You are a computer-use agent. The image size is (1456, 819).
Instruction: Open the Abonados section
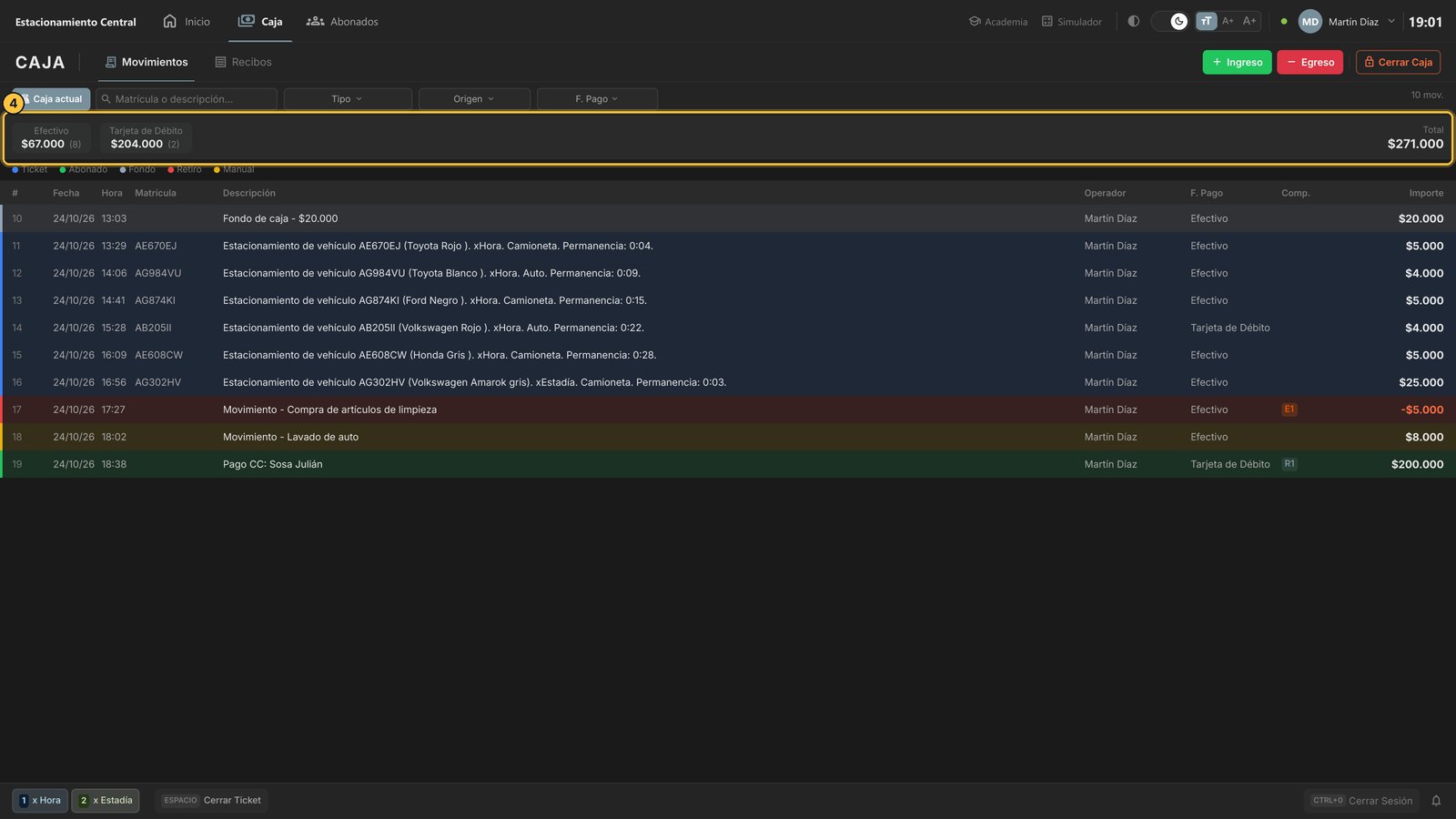point(342,21)
